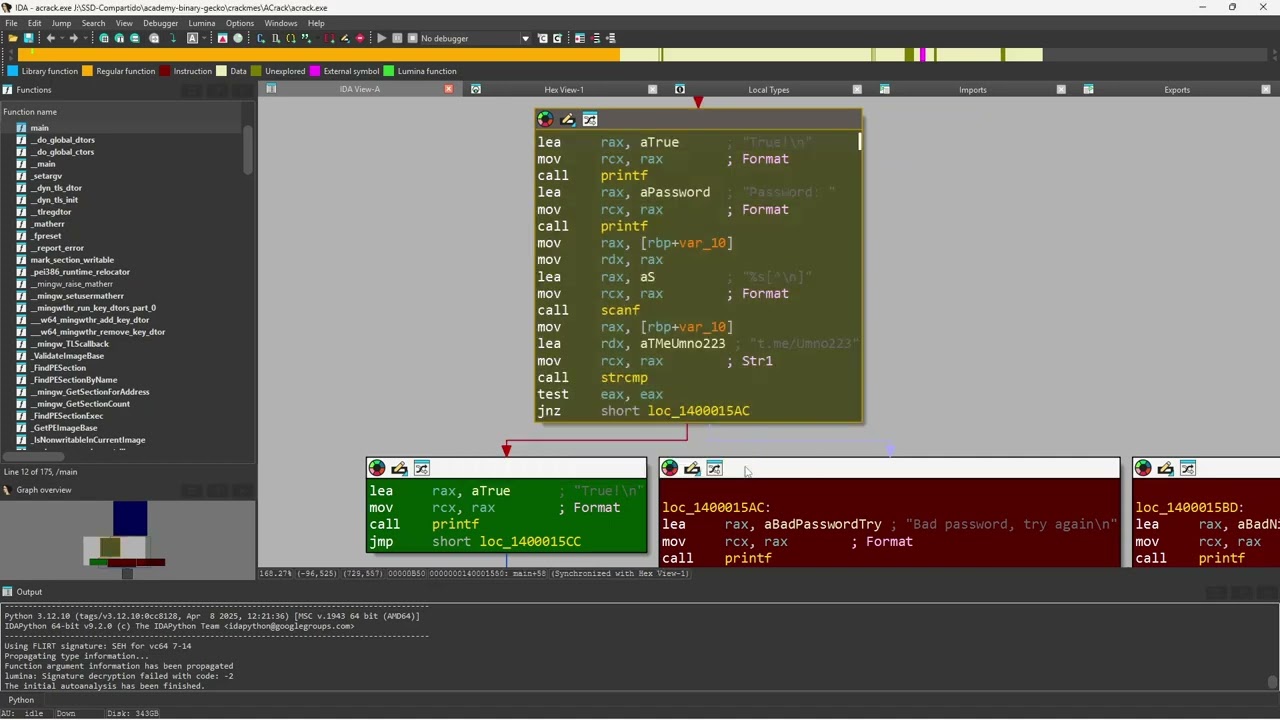Click the External symbol magenta swatch
This screenshot has height=720, width=1280.
click(315, 71)
